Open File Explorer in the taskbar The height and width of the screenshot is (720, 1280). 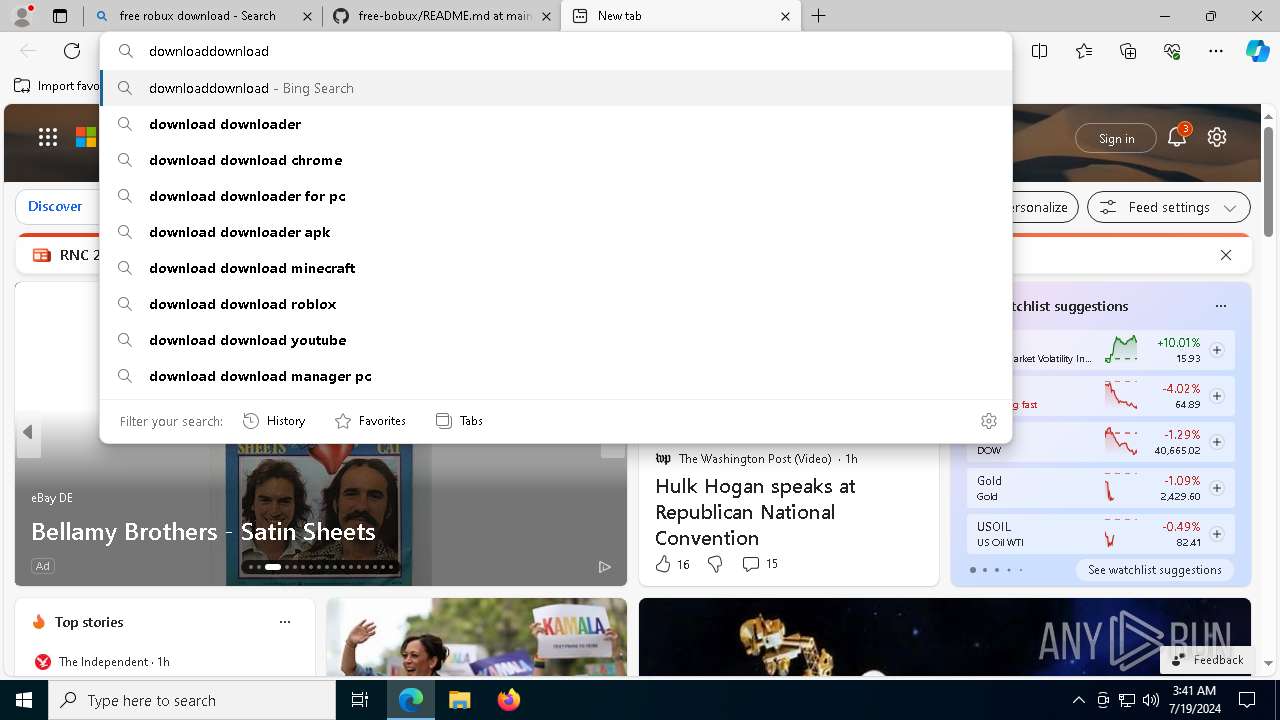coord(459,700)
